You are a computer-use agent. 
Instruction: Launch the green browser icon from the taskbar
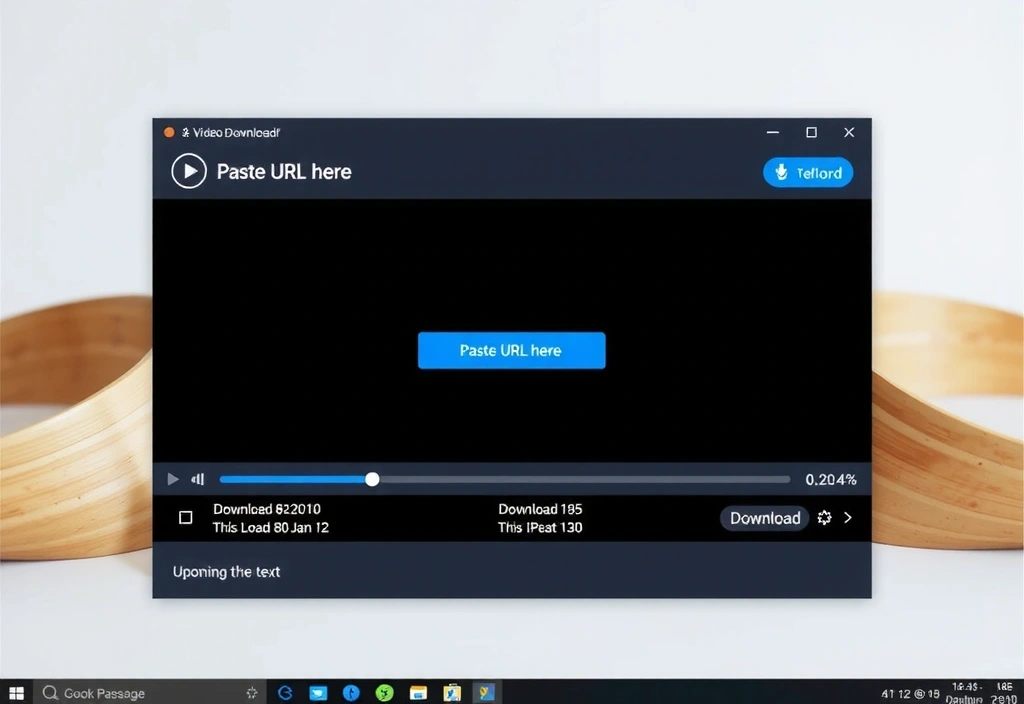point(384,692)
